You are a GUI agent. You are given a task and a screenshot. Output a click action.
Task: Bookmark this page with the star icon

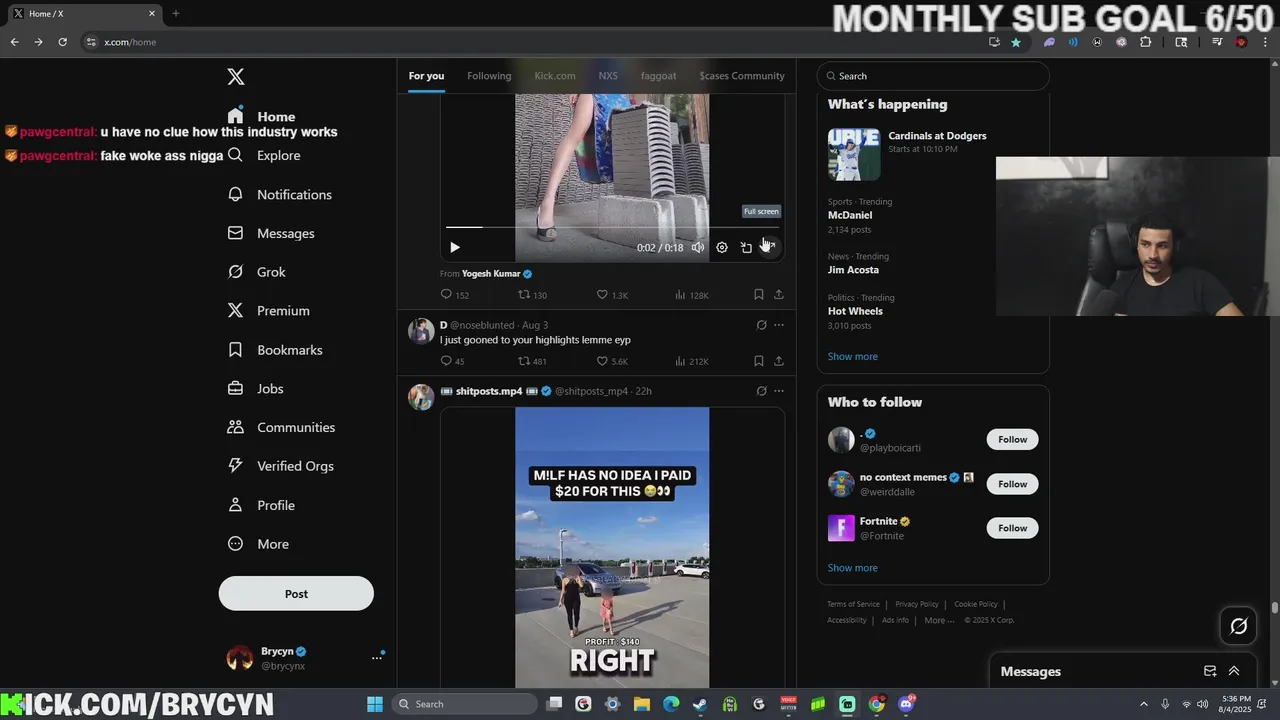tap(1016, 42)
